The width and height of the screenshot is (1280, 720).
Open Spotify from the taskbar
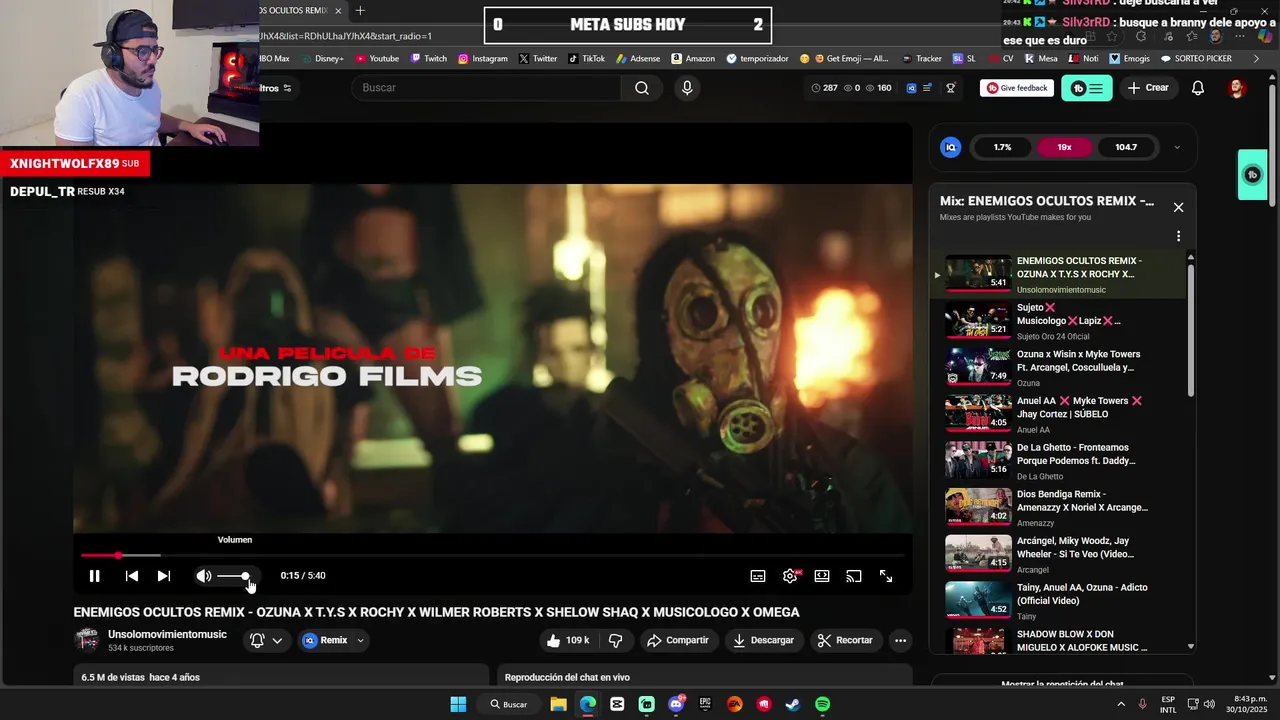(822, 704)
